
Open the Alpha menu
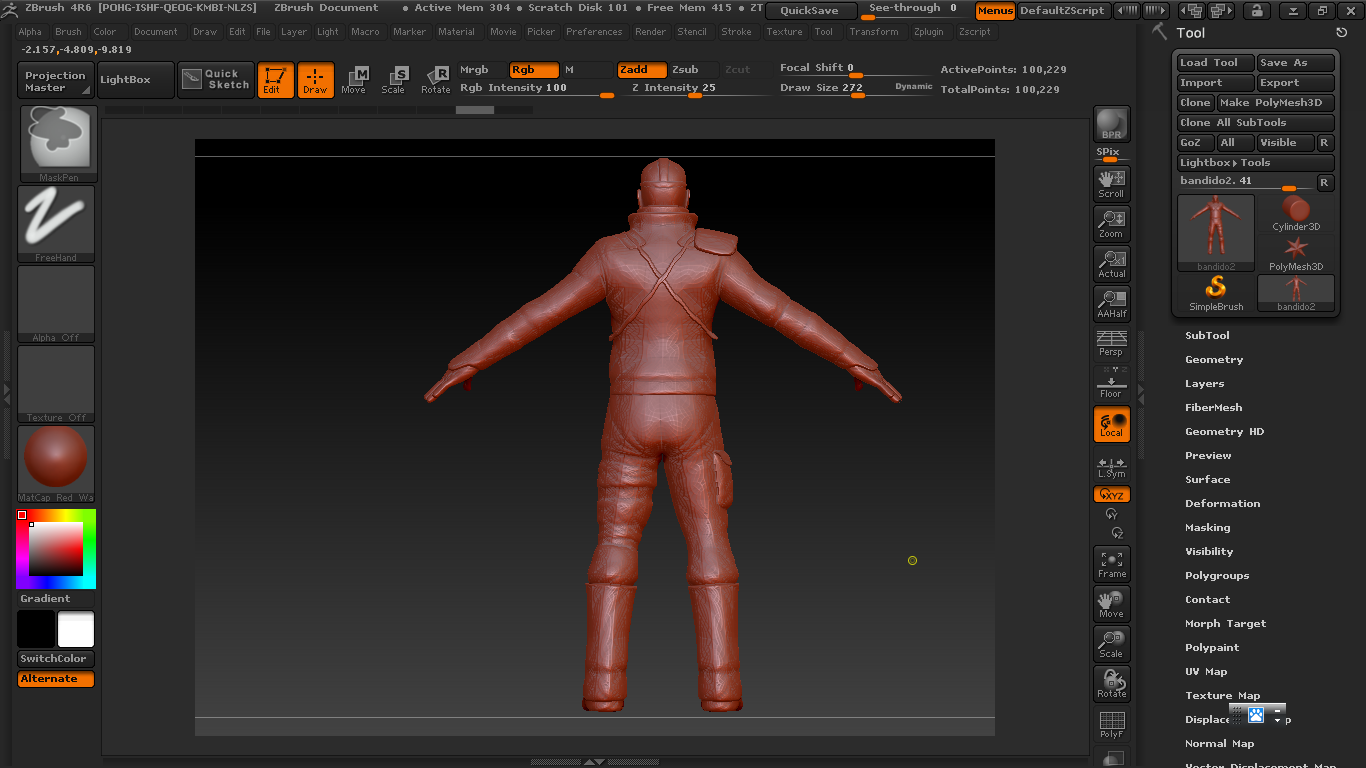pos(31,32)
